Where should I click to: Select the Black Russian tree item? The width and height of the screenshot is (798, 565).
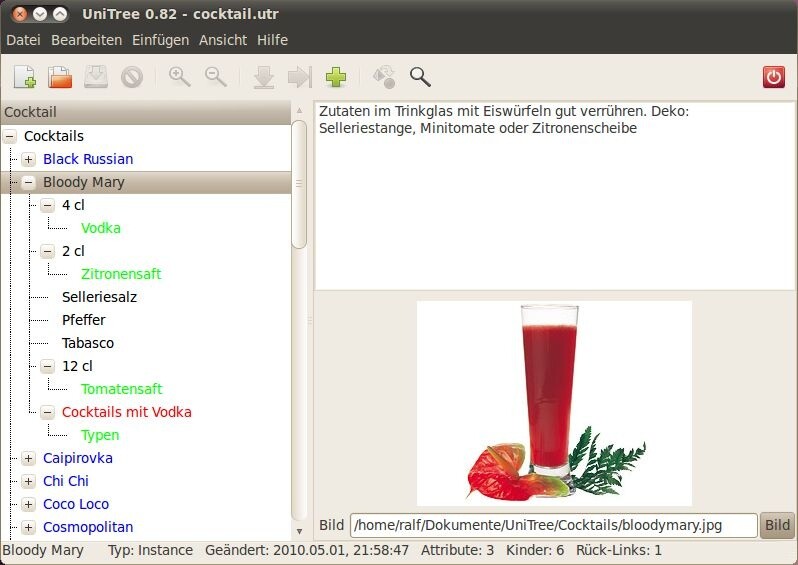[x=88, y=159]
